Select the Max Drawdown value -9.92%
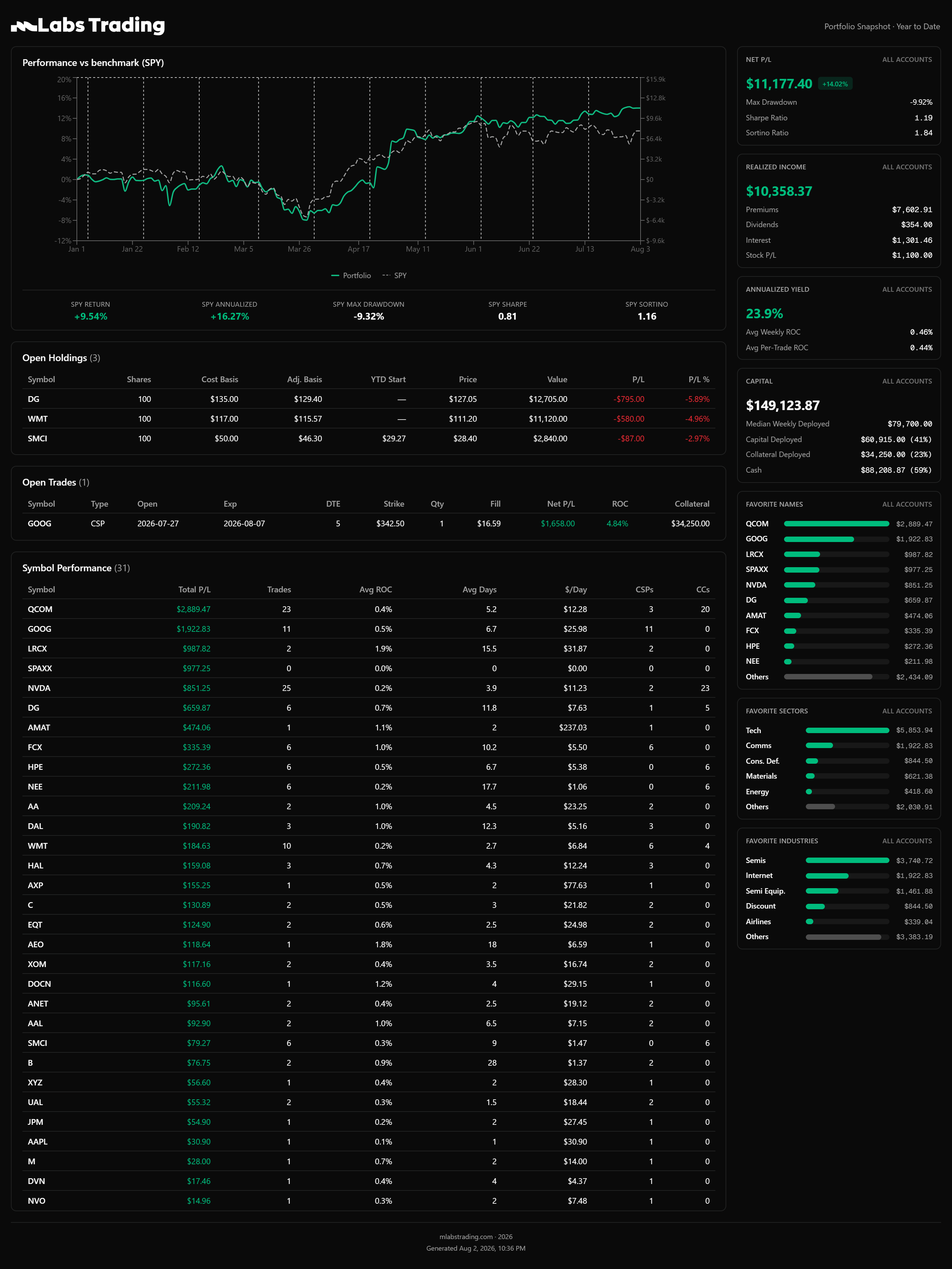Image resolution: width=952 pixels, height=1269 pixels. click(x=921, y=102)
